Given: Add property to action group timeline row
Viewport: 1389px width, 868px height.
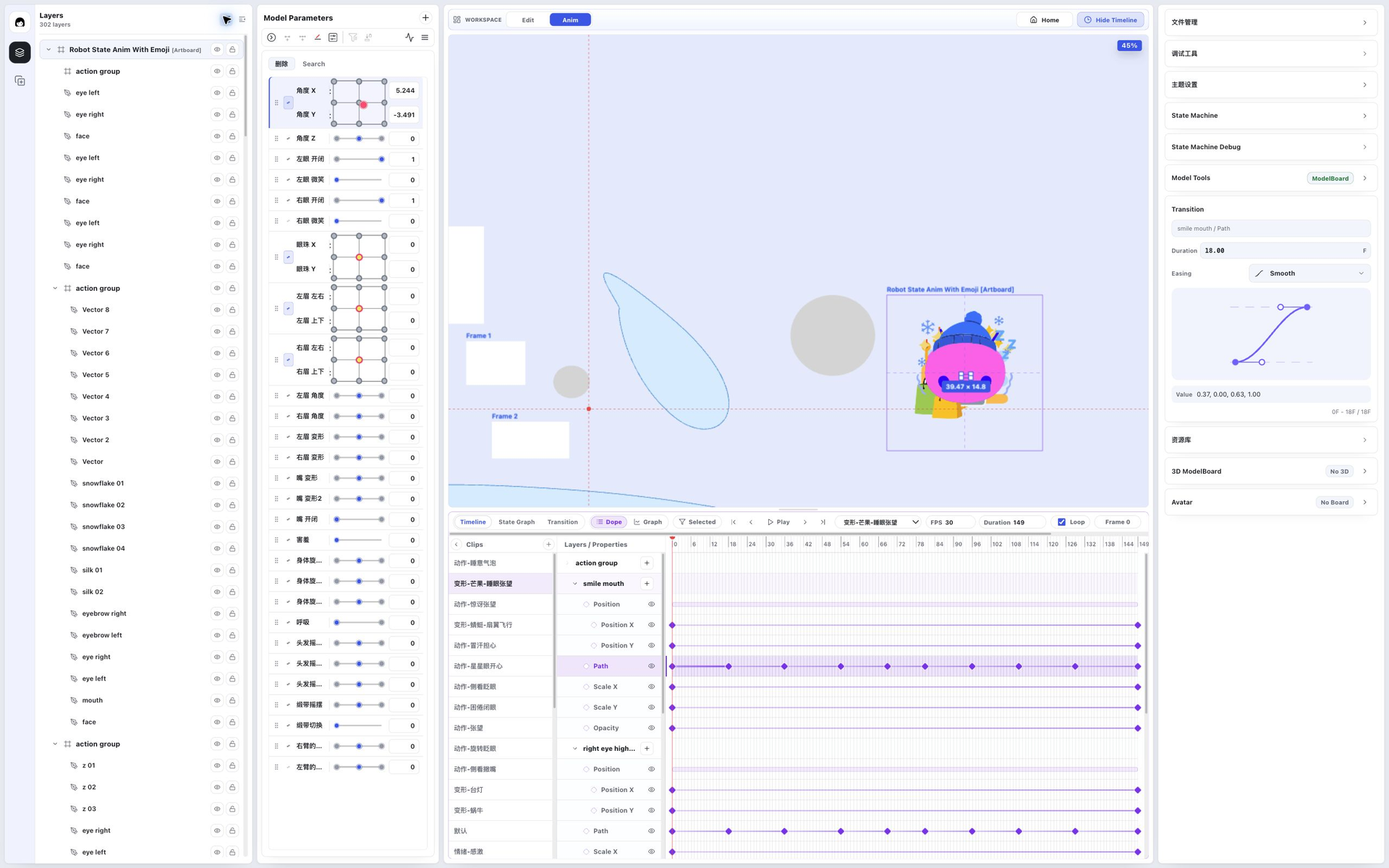Looking at the screenshot, I should pyautogui.click(x=647, y=563).
